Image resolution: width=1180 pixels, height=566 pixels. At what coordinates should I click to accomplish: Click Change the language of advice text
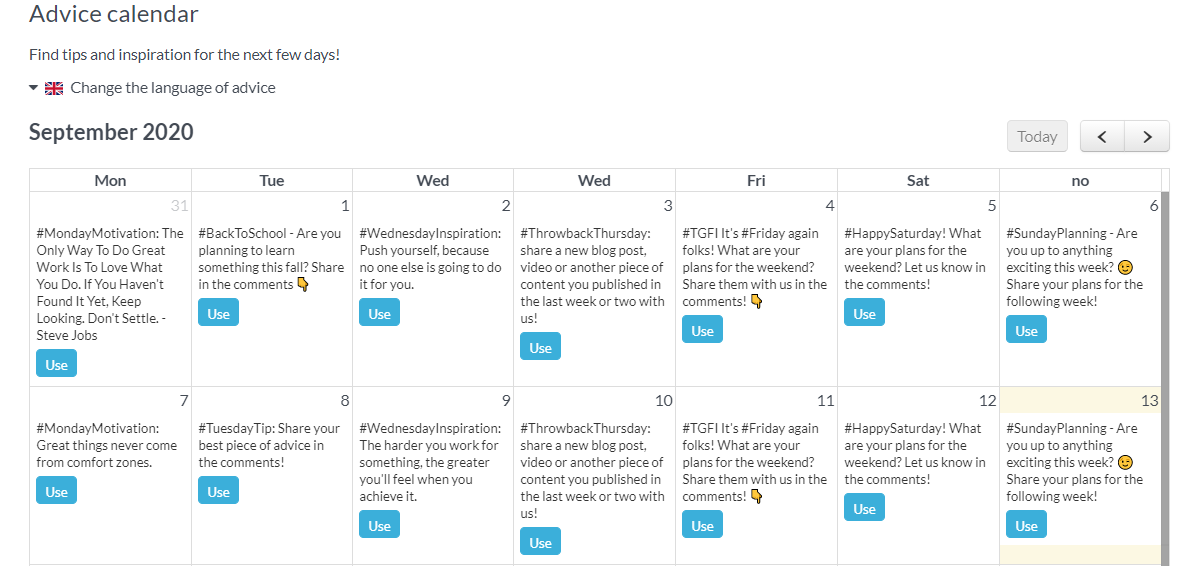[x=173, y=88]
